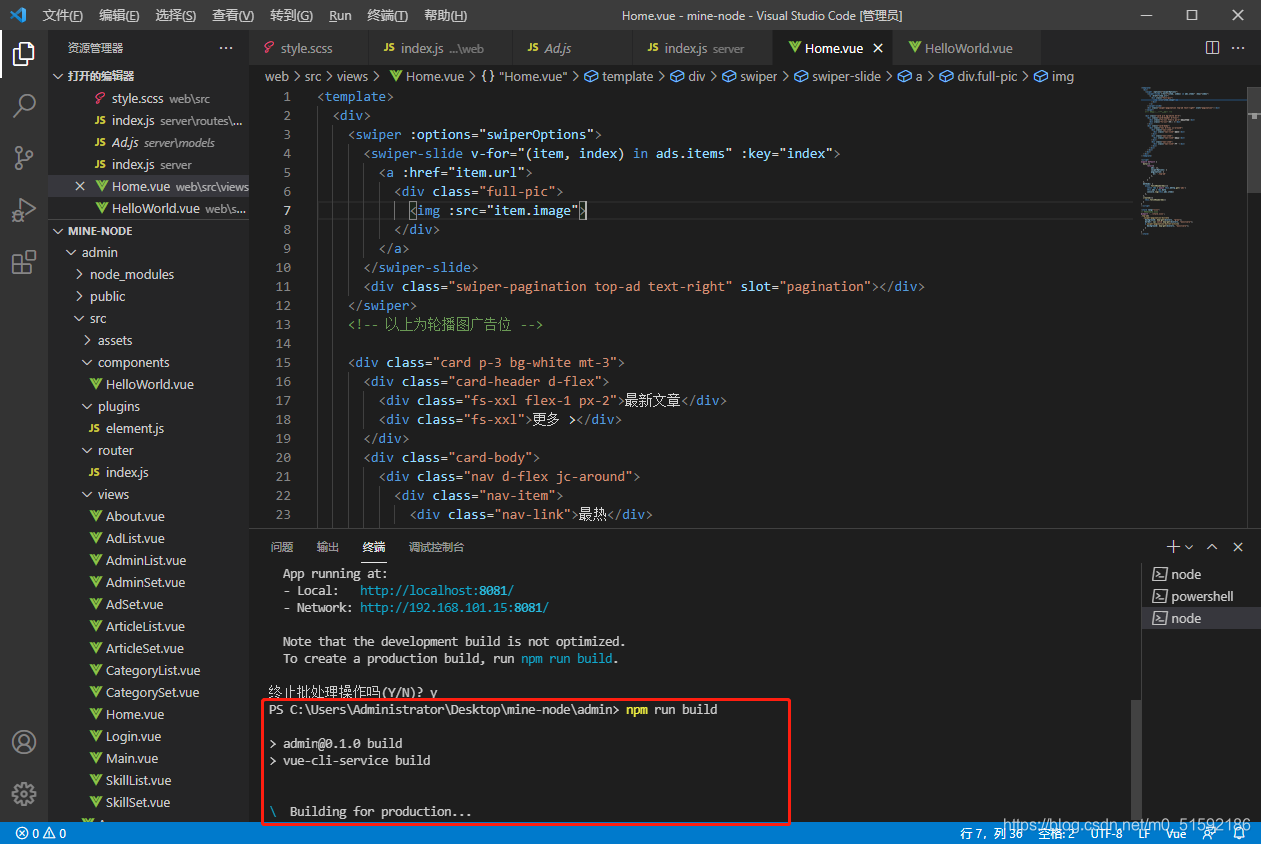Open the Search view in activity bar
The image size is (1261, 844).
[24, 106]
